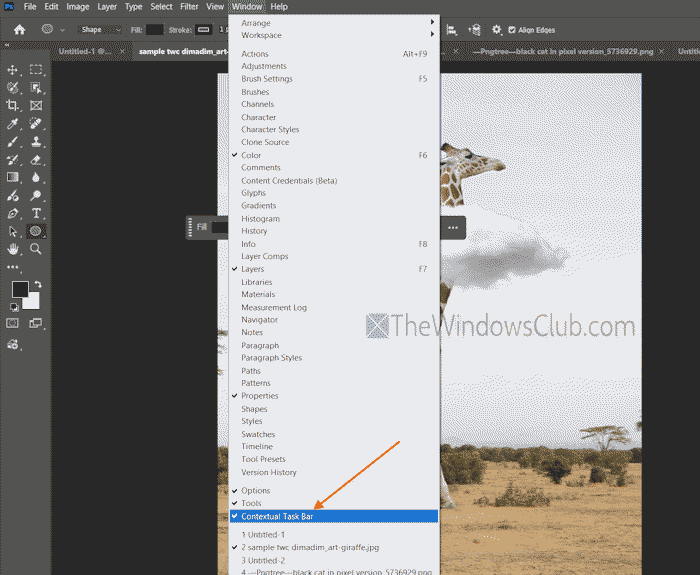Open Brush Settings panel from menu

pos(333,79)
